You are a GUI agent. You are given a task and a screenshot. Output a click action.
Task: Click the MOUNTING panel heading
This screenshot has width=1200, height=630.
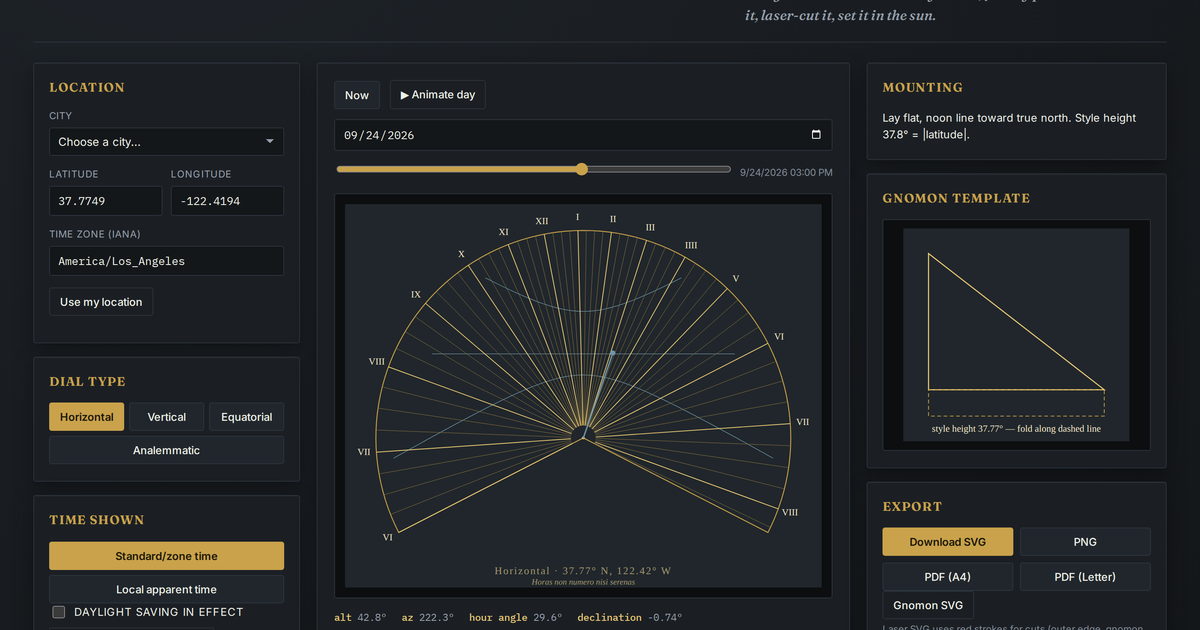pyautogui.click(x=923, y=88)
